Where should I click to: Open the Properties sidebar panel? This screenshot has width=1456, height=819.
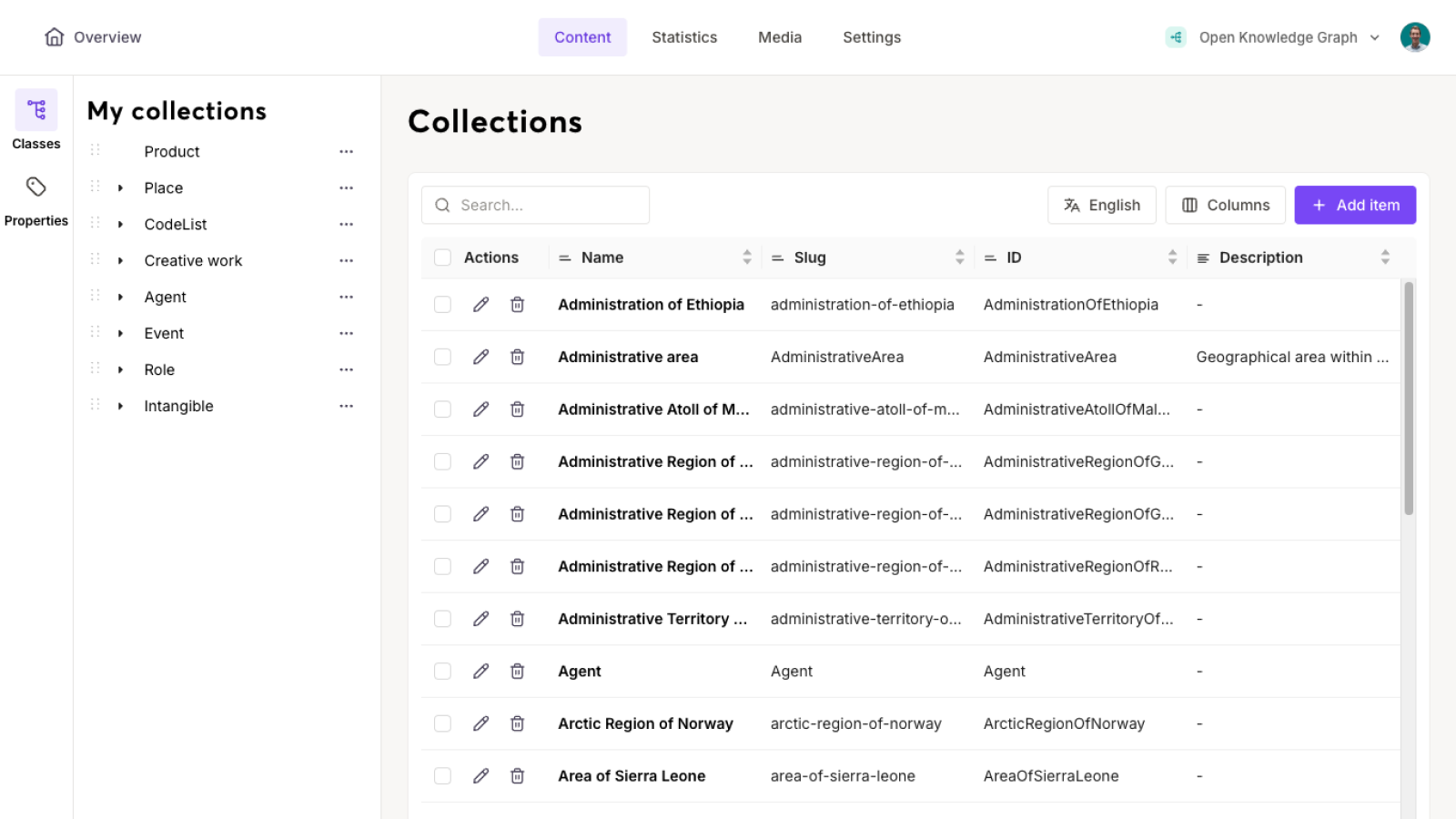(x=36, y=201)
